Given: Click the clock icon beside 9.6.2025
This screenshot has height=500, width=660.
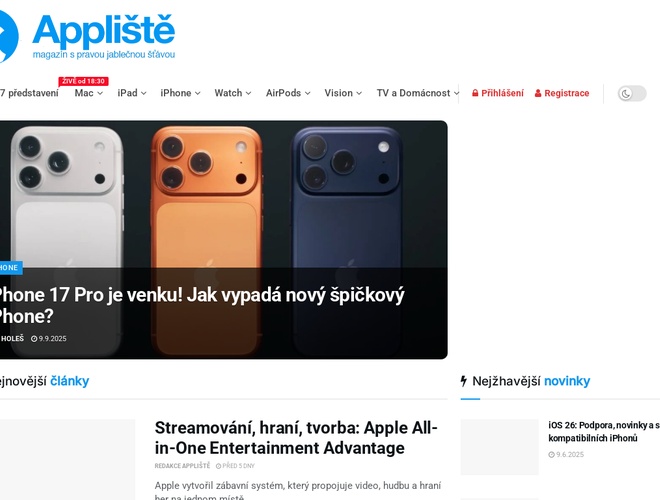Looking at the screenshot, I should pyautogui.click(x=551, y=455).
